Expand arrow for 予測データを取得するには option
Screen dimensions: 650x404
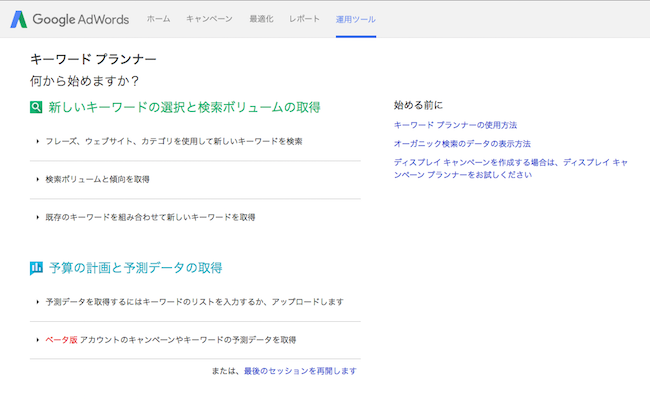38,302
